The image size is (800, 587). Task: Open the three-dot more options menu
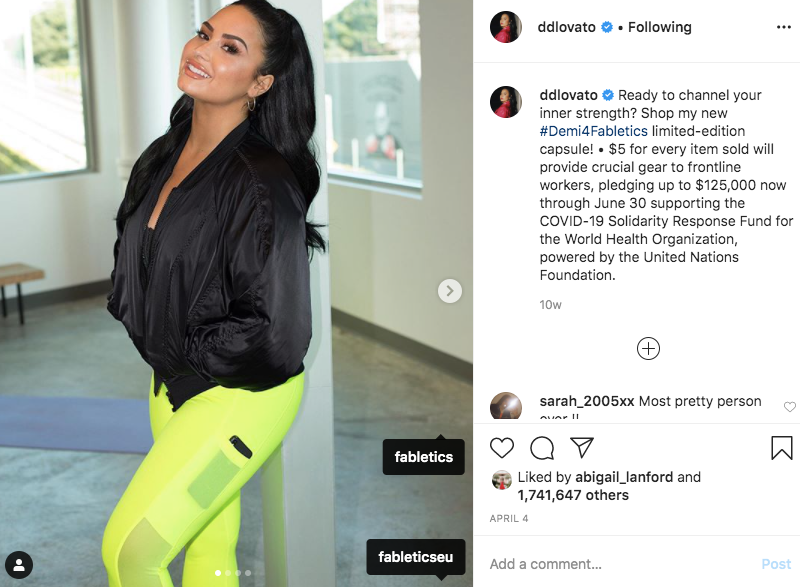(x=784, y=27)
